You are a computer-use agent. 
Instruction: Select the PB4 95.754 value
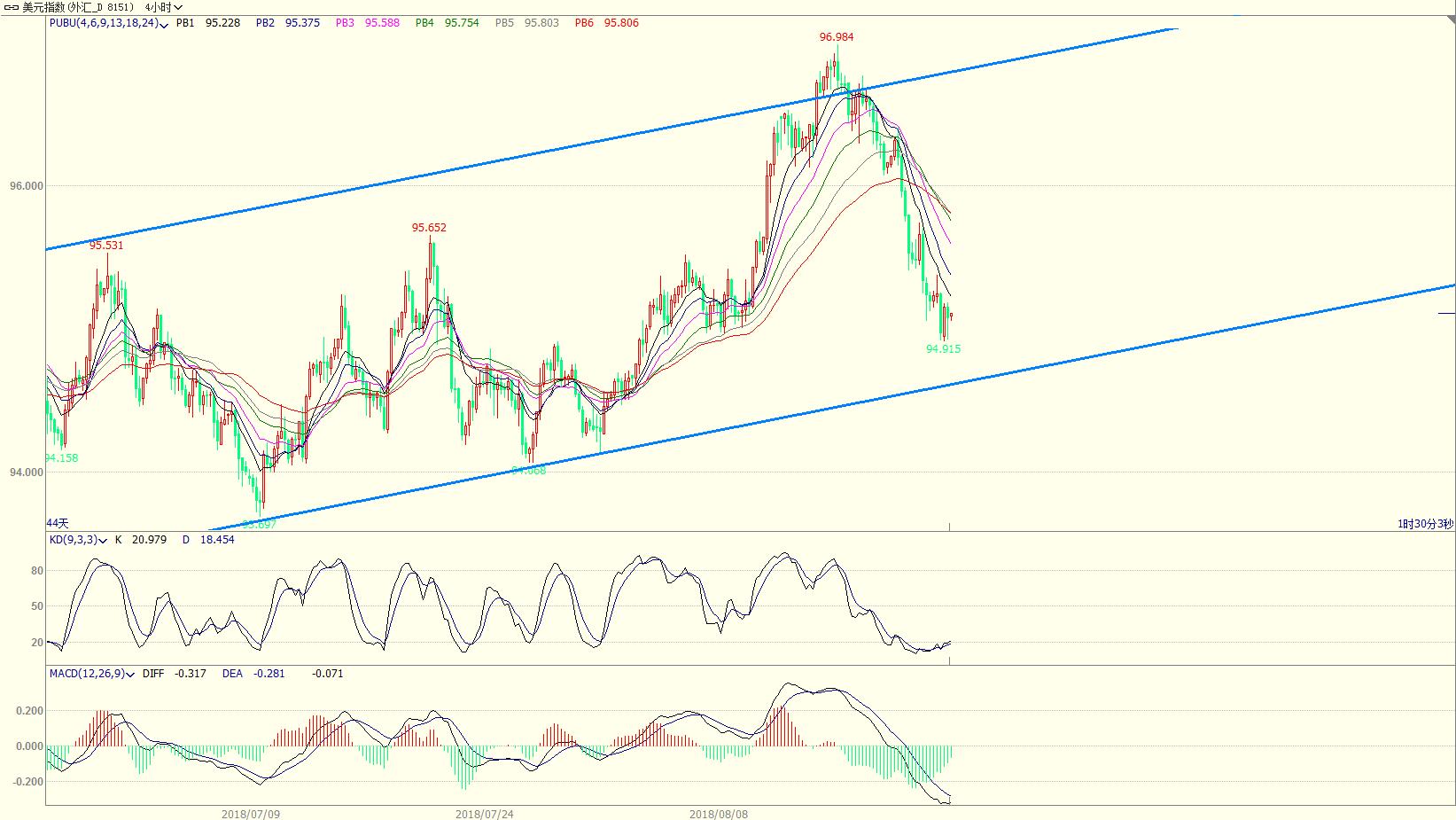coord(448,23)
